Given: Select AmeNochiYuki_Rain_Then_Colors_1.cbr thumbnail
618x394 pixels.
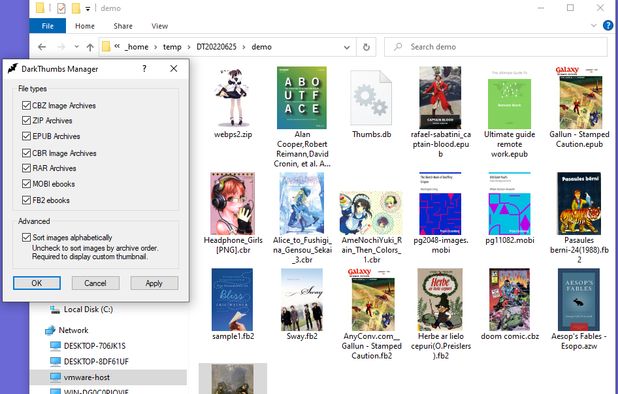Looking at the screenshot, I should coord(371,213).
